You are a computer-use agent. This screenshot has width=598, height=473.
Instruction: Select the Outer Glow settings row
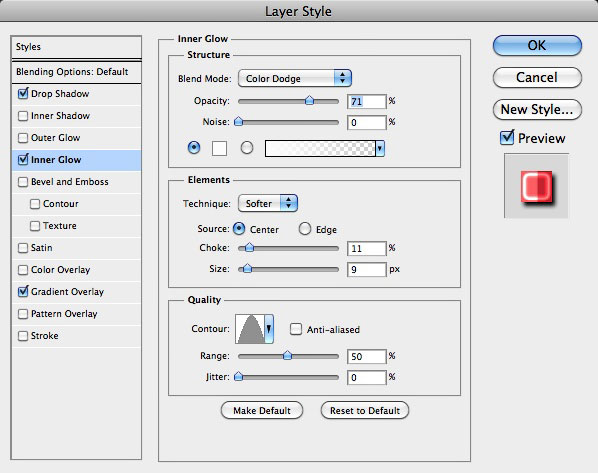(76, 138)
